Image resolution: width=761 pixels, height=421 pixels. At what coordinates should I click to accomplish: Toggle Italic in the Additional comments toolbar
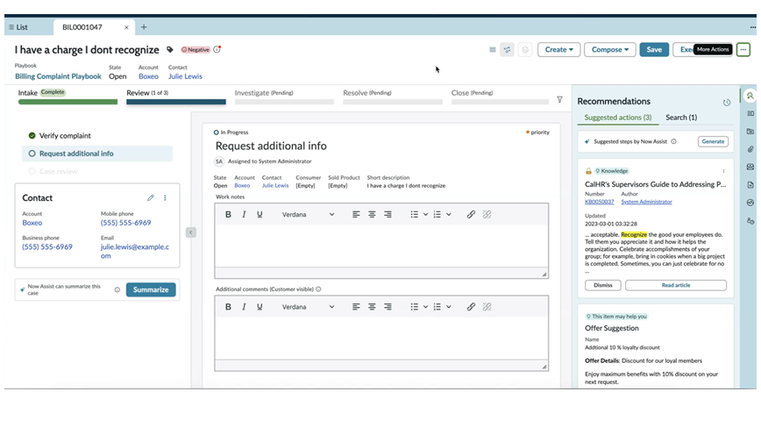tap(244, 307)
